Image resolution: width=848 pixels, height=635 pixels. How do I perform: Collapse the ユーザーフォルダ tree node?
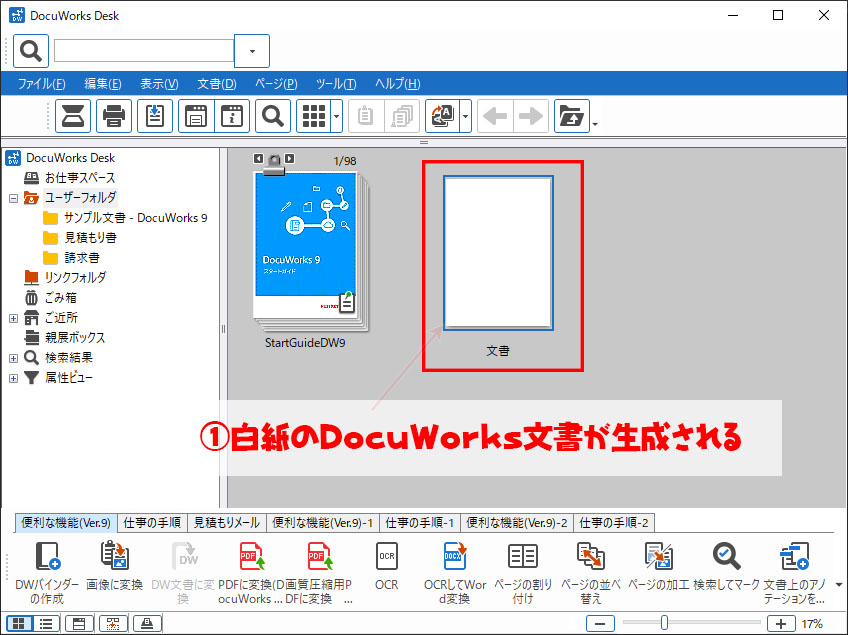point(14,199)
